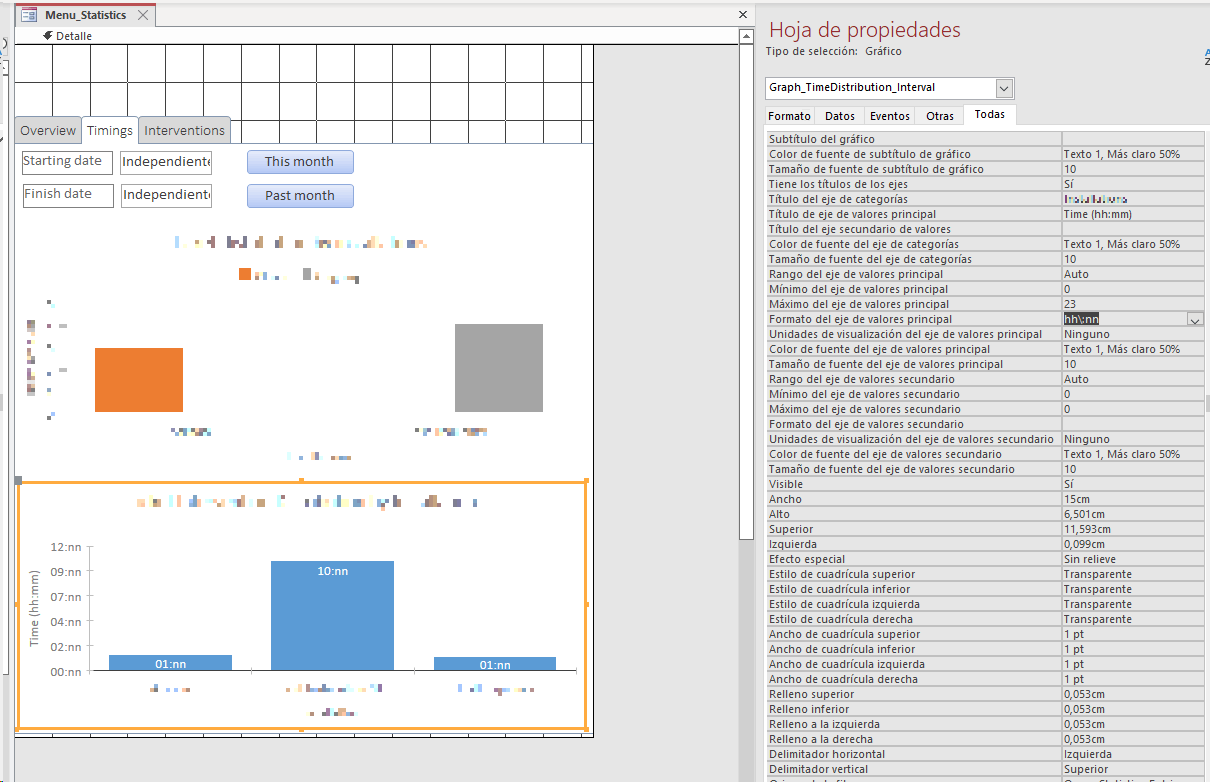Select the Ancho de cuadrícula izquierda label

[914, 664]
